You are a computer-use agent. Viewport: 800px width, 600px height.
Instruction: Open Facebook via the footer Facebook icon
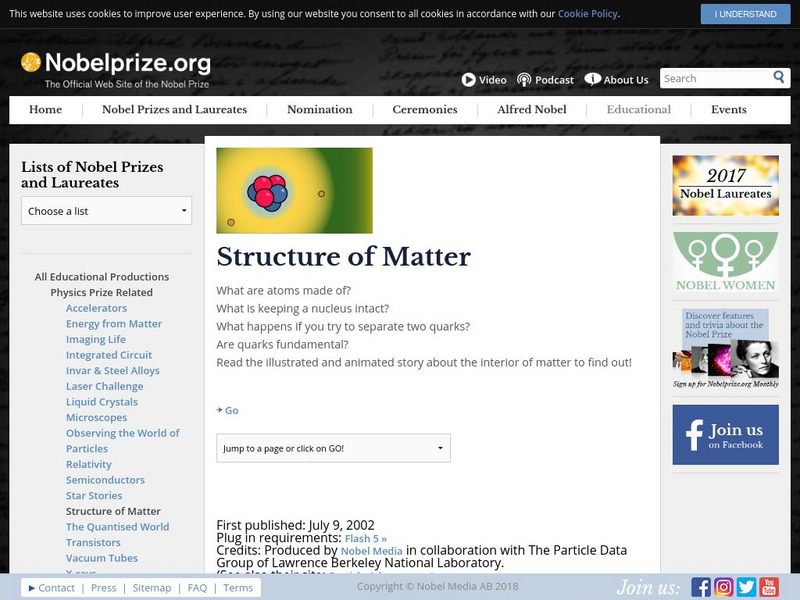(703, 584)
